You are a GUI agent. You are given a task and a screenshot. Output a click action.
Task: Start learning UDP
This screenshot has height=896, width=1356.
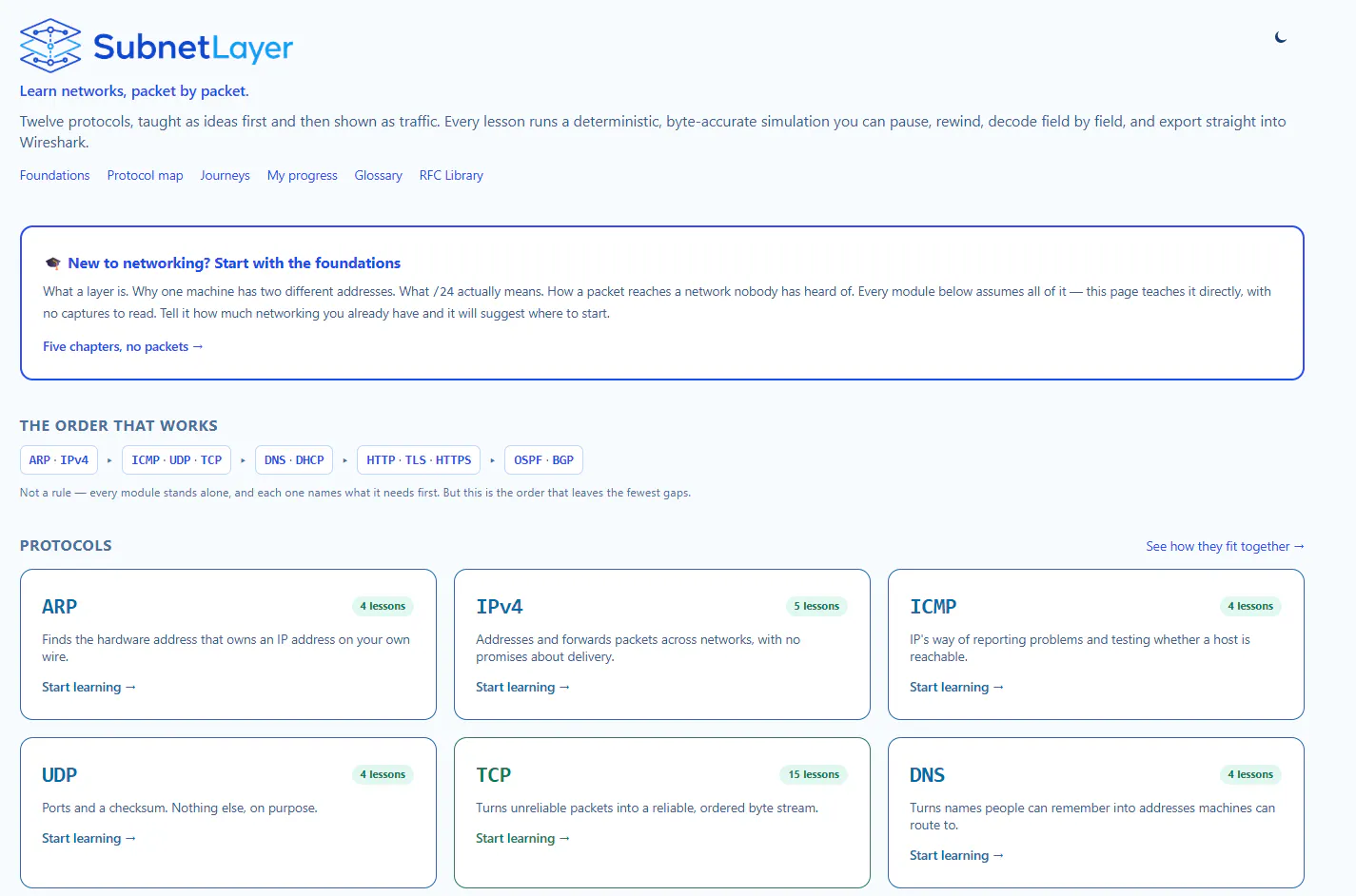click(88, 838)
